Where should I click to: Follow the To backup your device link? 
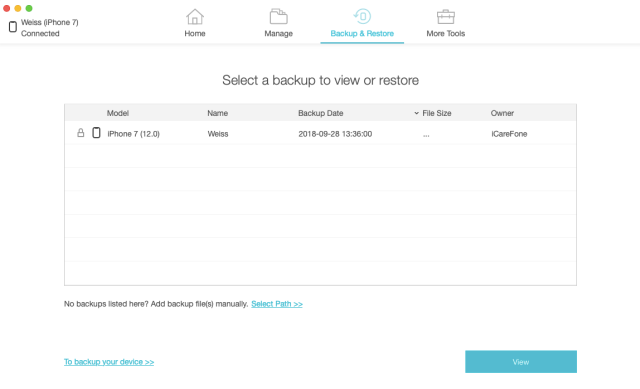tap(109, 362)
